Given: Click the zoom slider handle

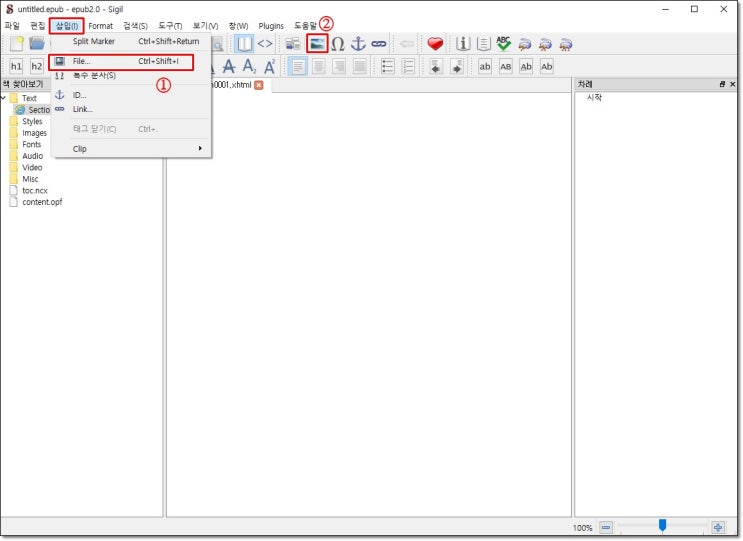Looking at the screenshot, I should (662, 525).
